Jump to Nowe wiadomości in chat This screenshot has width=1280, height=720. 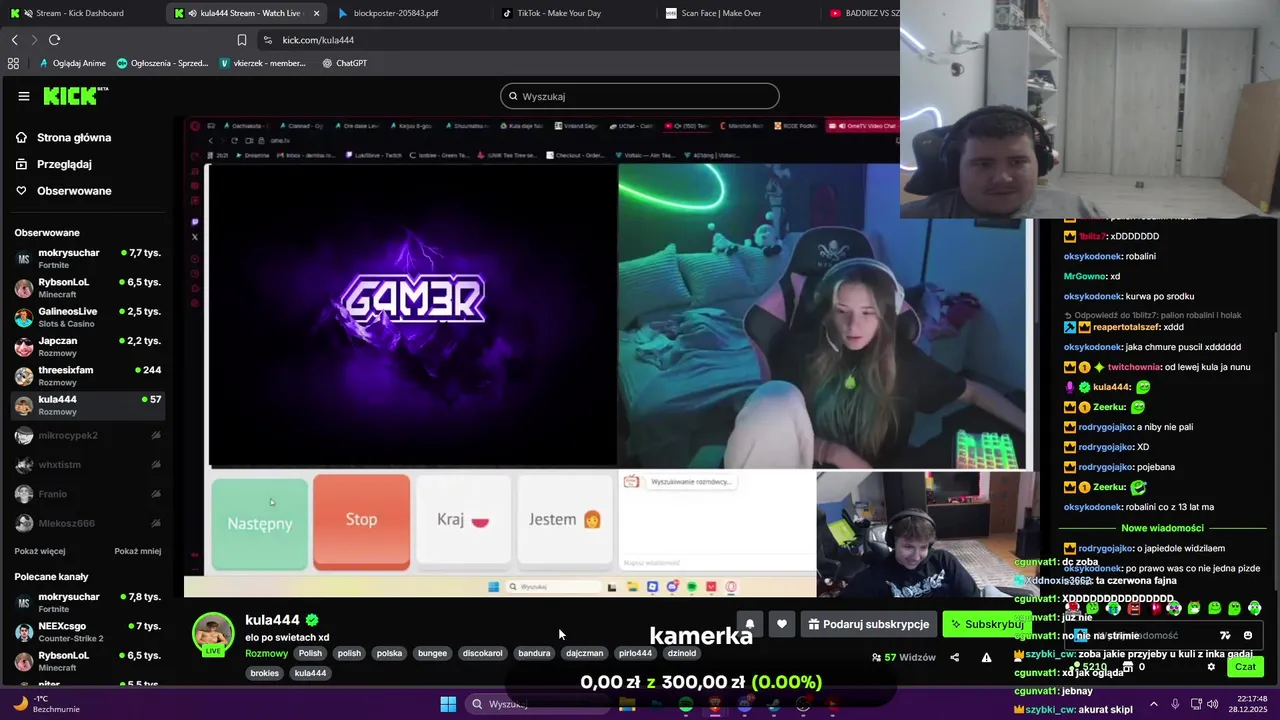(1162, 528)
